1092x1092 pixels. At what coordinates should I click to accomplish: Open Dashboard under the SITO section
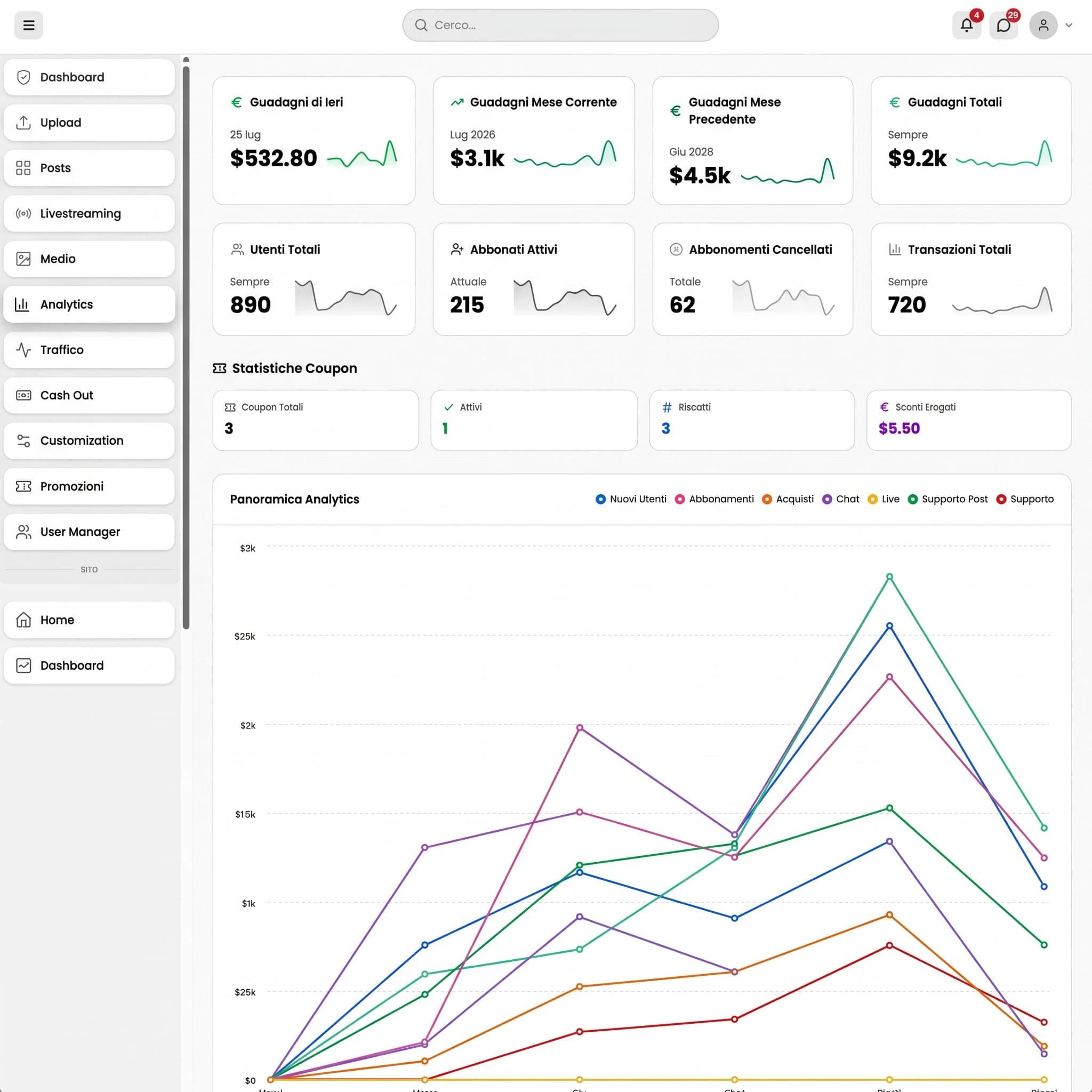point(89,665)
